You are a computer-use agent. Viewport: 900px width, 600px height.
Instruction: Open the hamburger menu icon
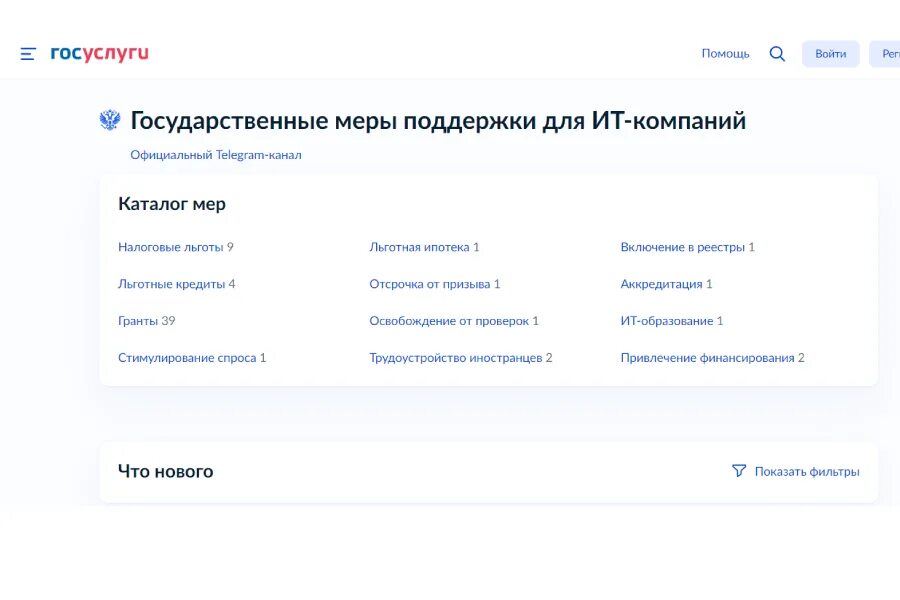click(x=28, y=54)
